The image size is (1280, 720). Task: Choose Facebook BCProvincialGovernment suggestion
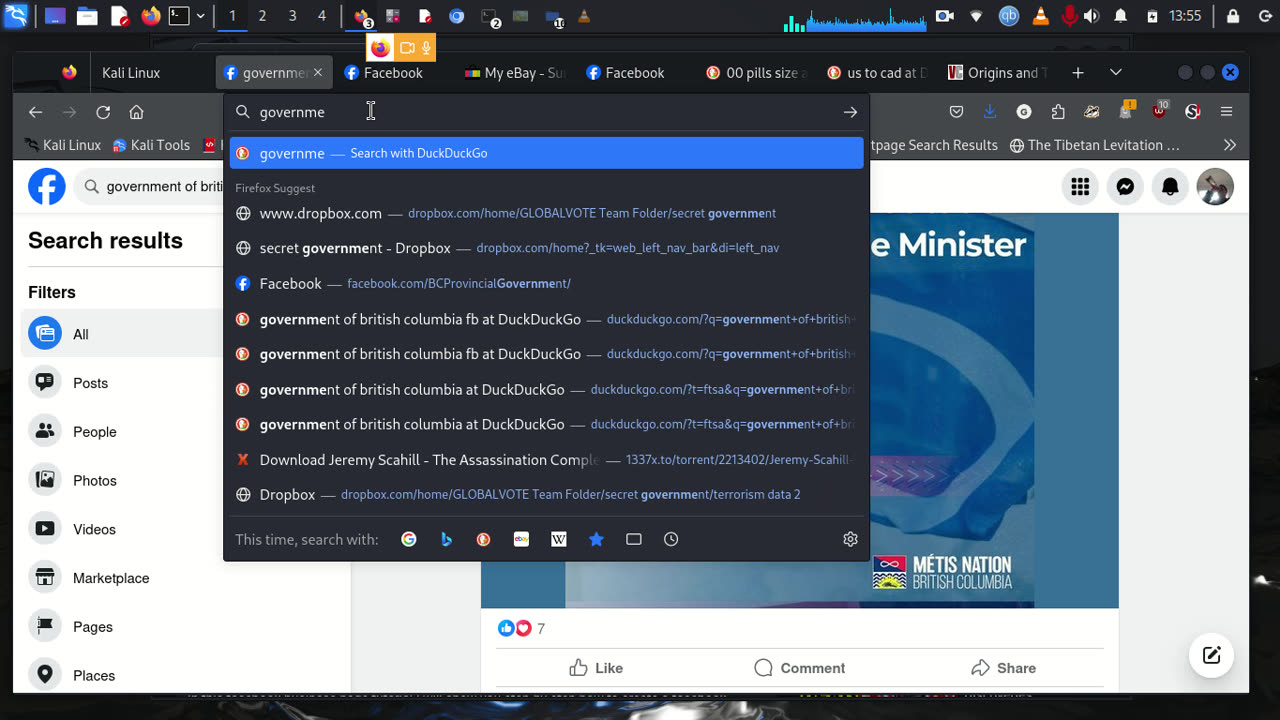[546, 284]
